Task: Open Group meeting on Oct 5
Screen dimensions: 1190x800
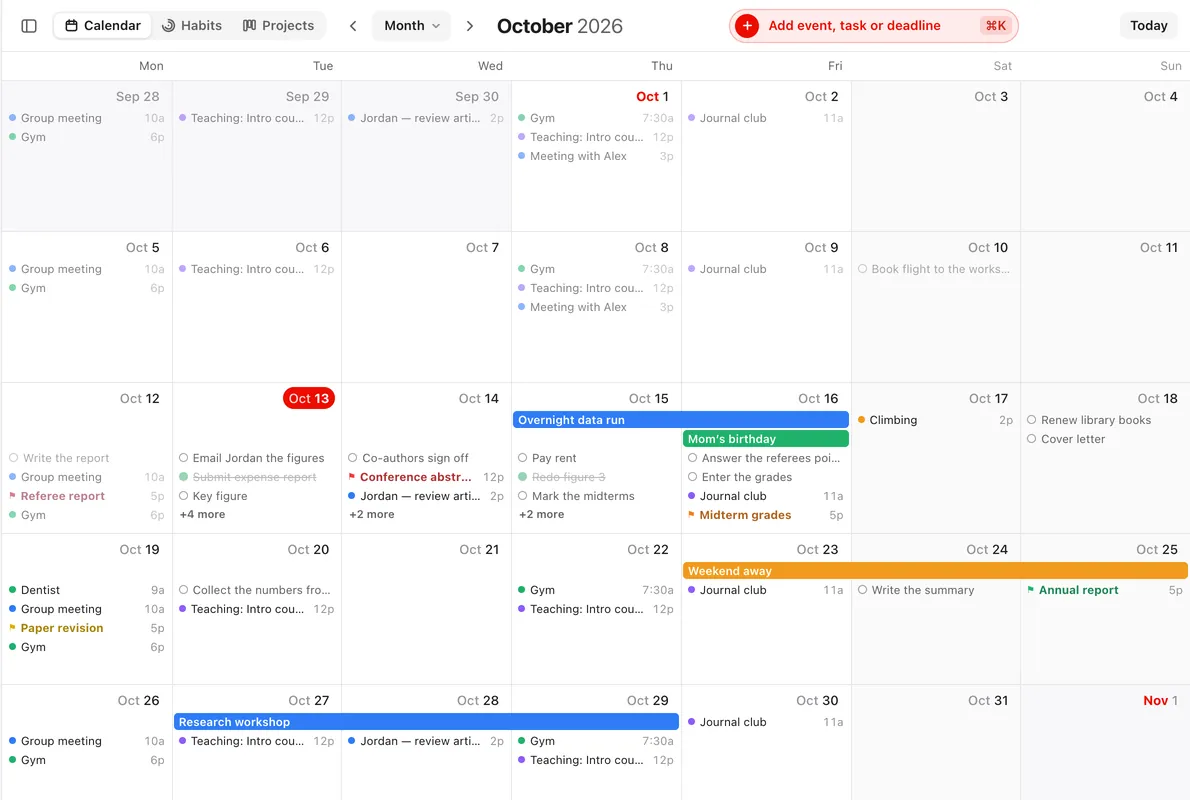Action: [x=87, y=269]
